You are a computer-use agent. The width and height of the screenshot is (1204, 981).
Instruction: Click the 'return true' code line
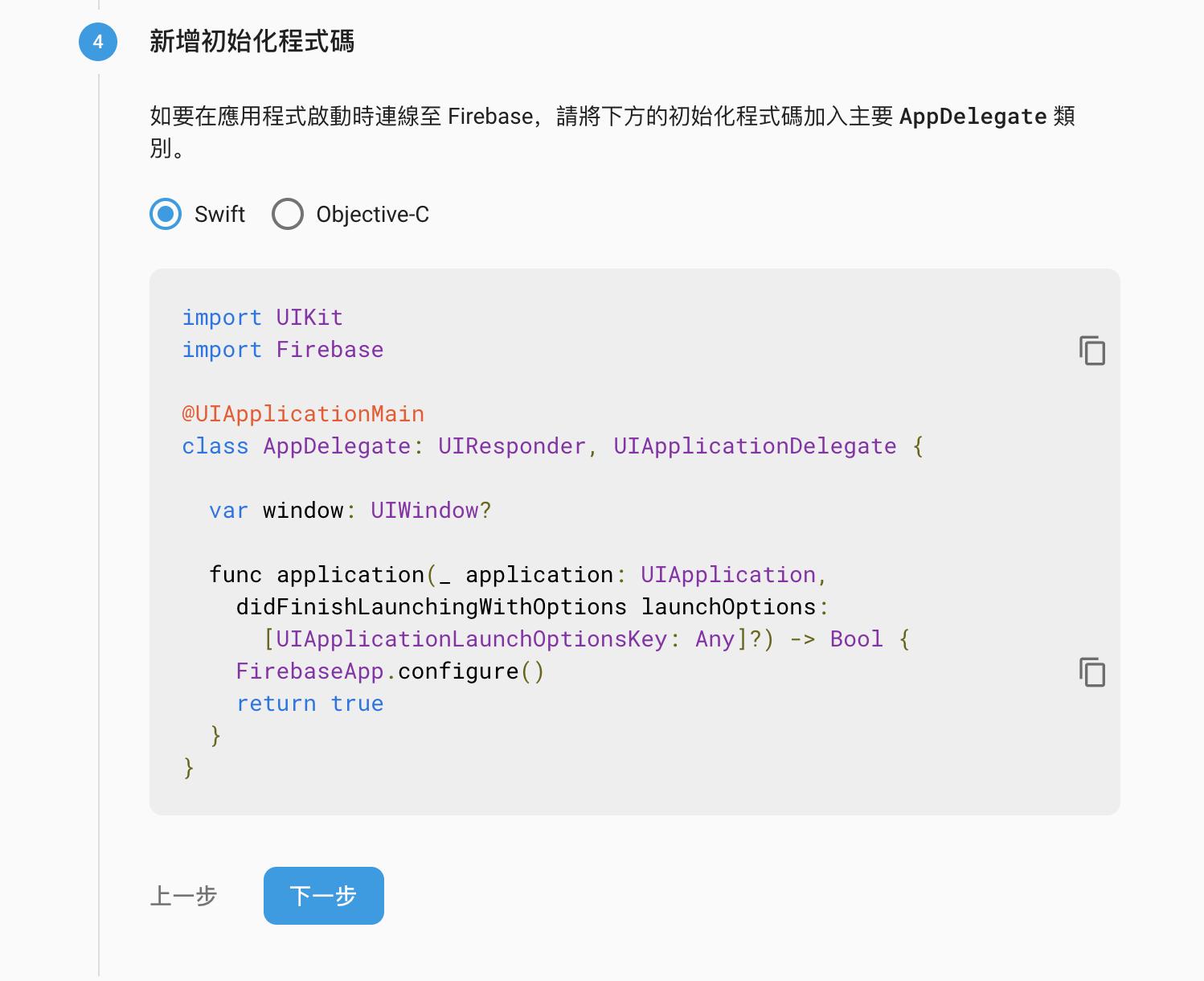(309, 704)
